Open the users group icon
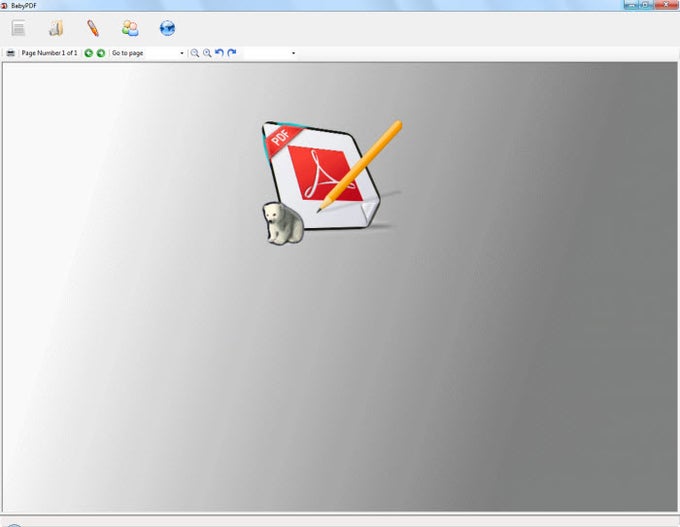 [x=130, y=28]
